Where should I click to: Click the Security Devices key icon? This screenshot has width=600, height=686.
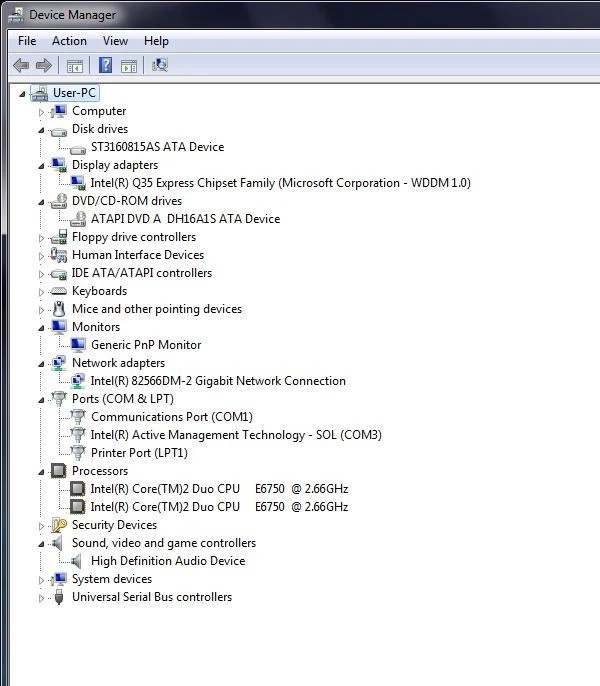point(59,525)
